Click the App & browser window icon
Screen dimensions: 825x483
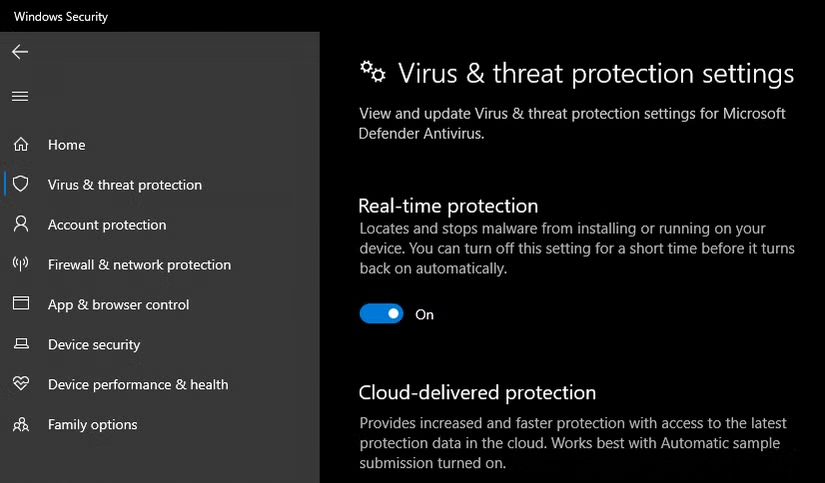pos(20,305)
